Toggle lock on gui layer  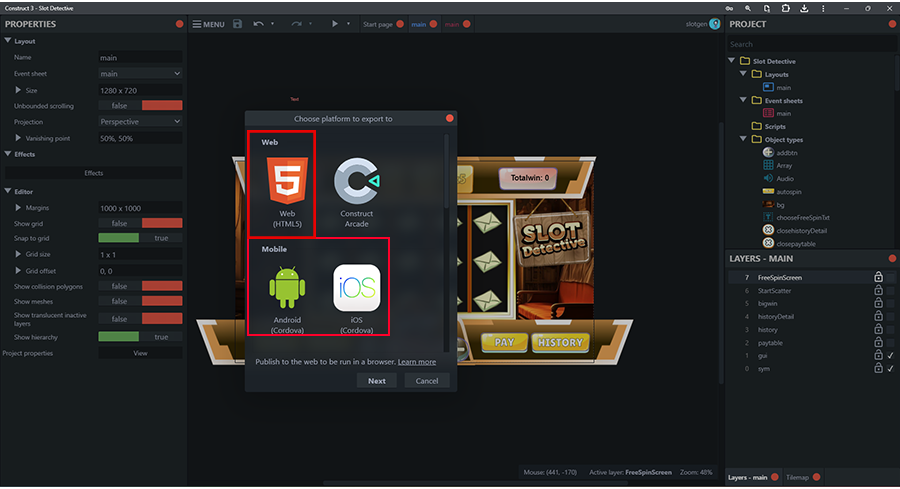click(x=878, y=355)
